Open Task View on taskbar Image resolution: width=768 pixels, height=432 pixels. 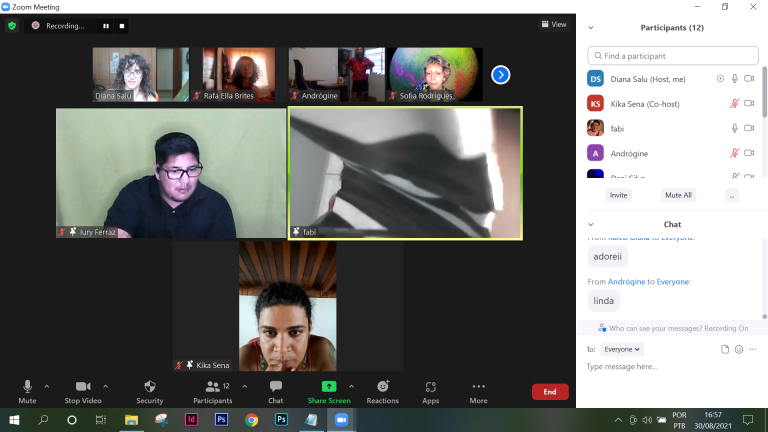101,420
